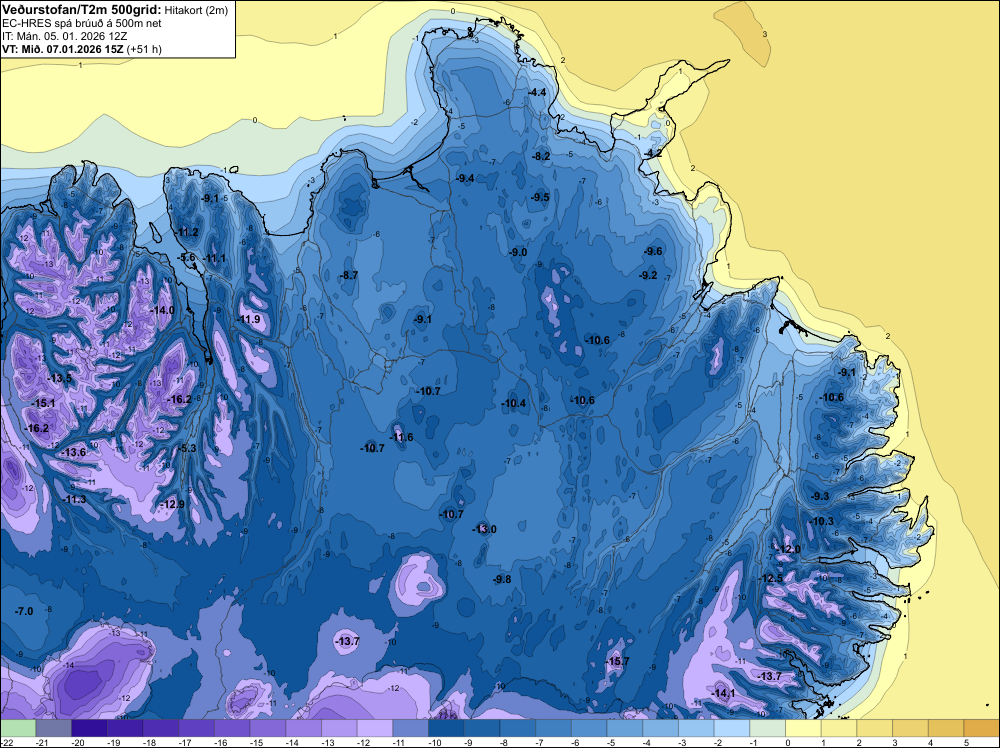Select the -8.2 temperature reading
Viewport: 1000px width, 748px height.
point(541,156)
